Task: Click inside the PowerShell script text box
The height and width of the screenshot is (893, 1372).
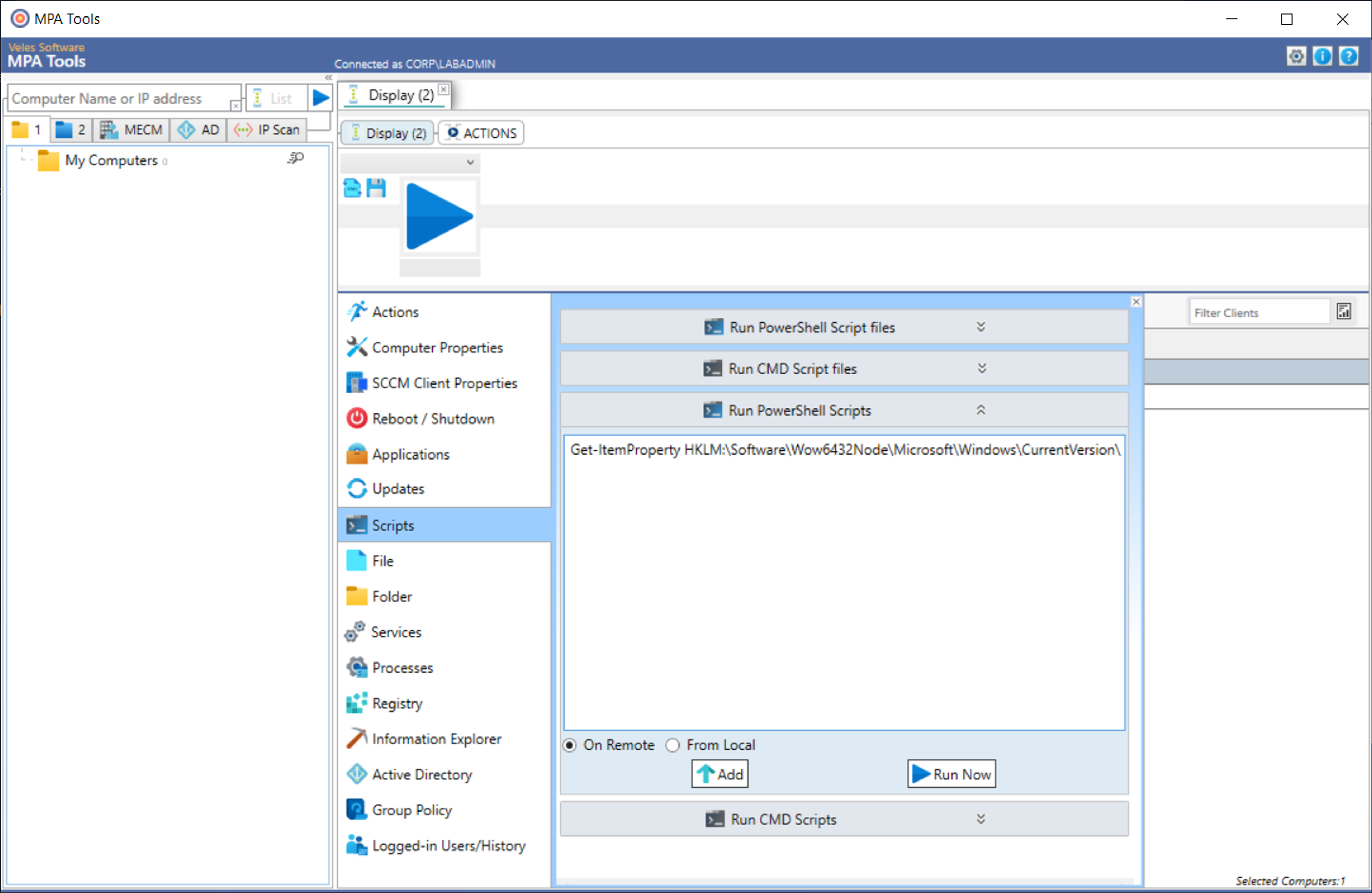Action: (844, 583)
